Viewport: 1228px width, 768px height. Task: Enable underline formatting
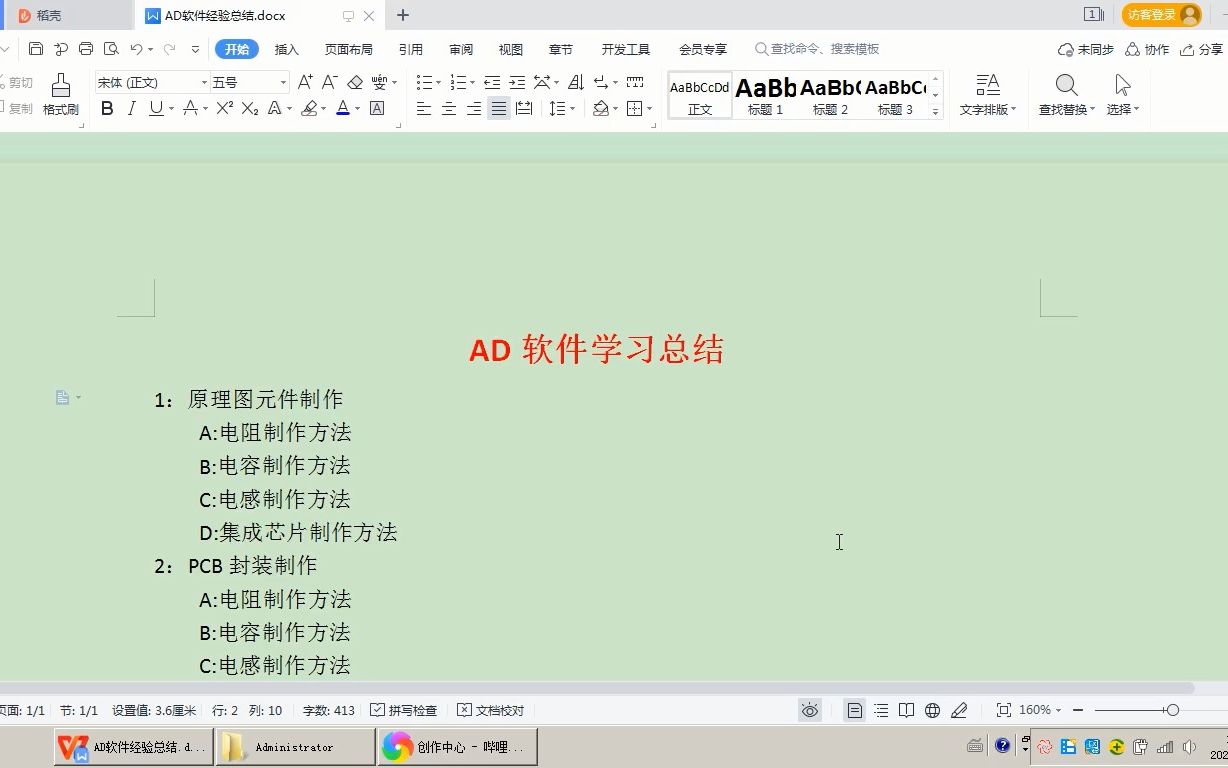[156, 108]
